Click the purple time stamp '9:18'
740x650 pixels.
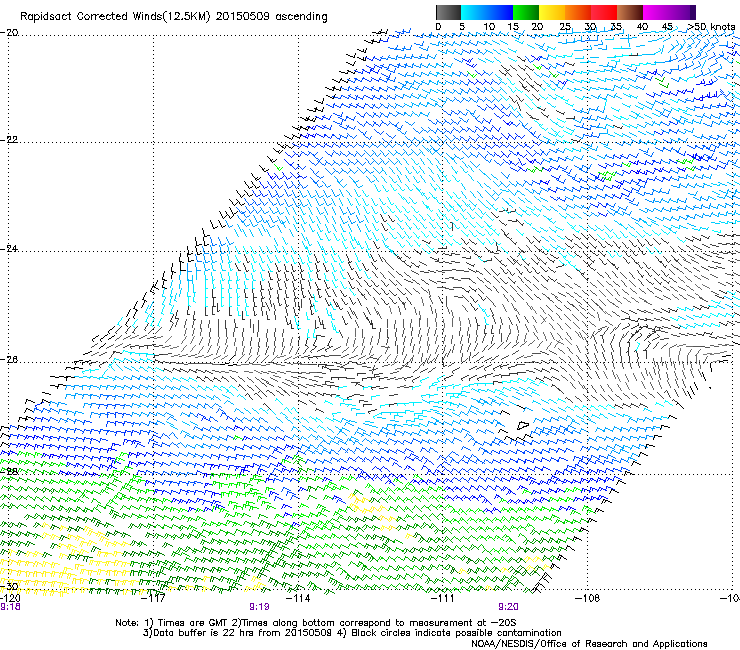point(10,607)
